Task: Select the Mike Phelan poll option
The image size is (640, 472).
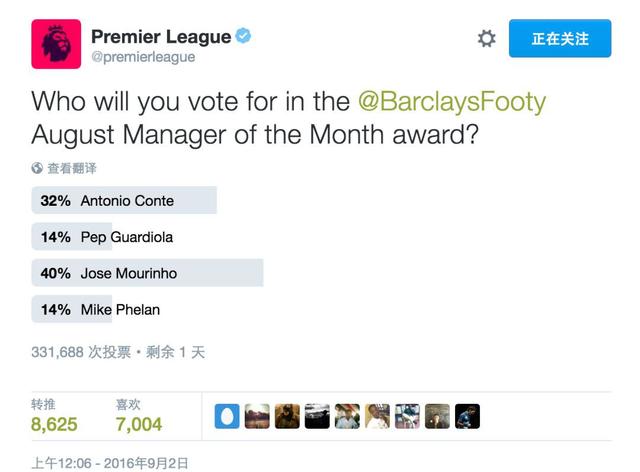Action: click(x=96, y=309)
